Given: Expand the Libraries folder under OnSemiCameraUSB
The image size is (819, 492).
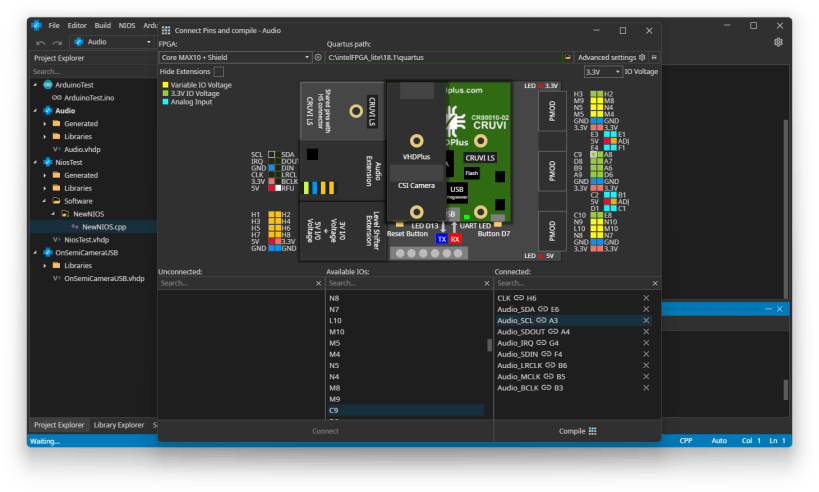Looking at the screenshot, I should tap(44, 266).
